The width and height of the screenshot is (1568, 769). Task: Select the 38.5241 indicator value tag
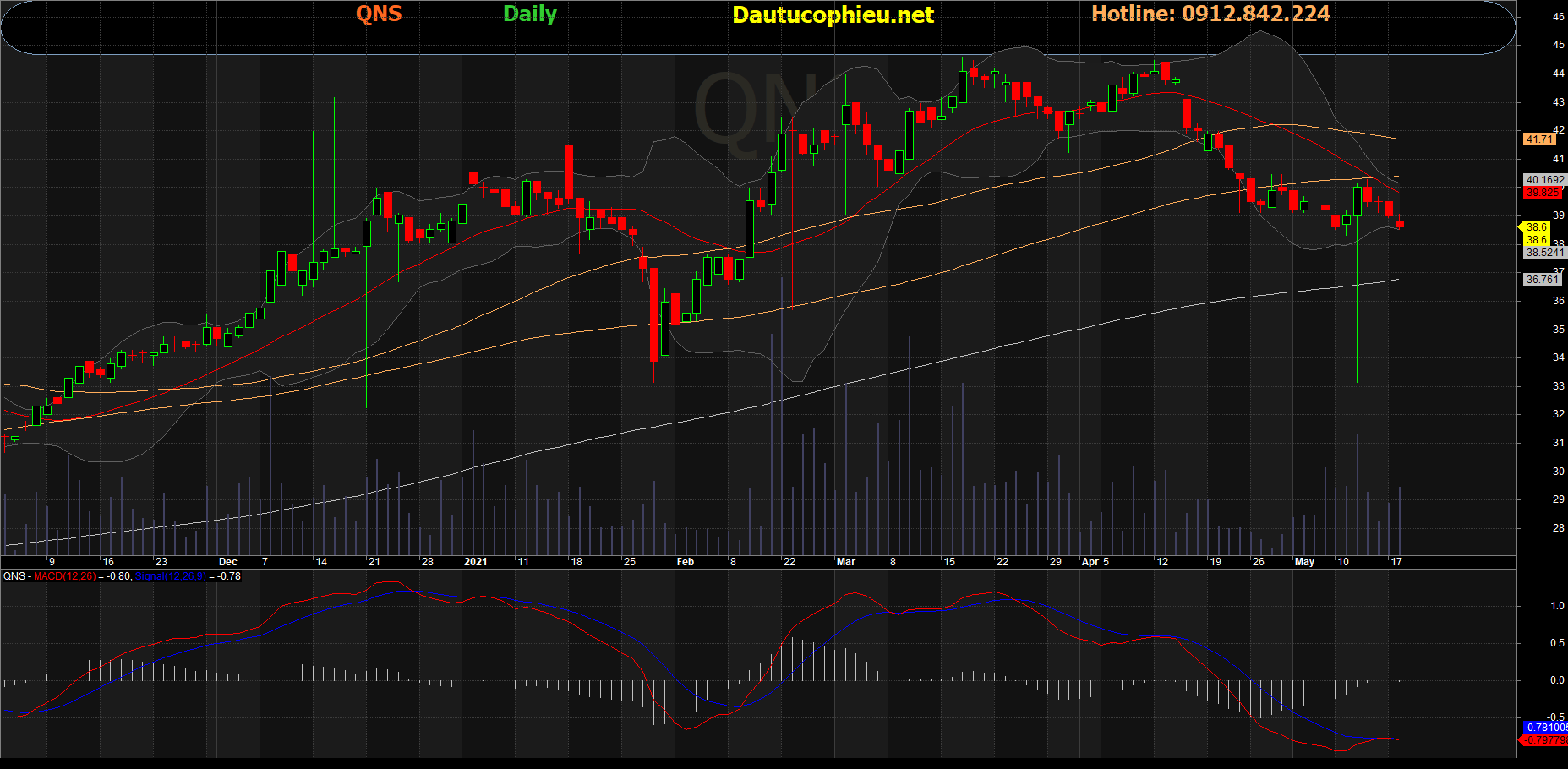(x=1545, y=253)
